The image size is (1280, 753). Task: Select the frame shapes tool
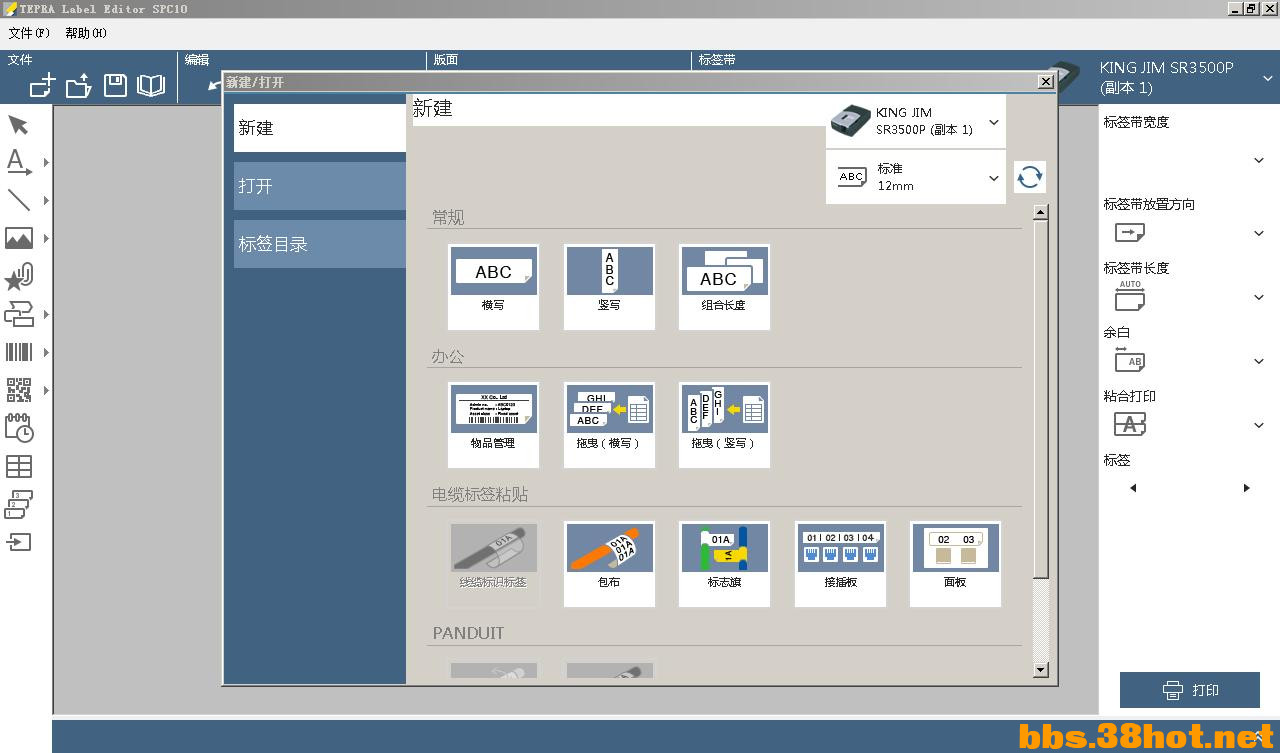18,314
